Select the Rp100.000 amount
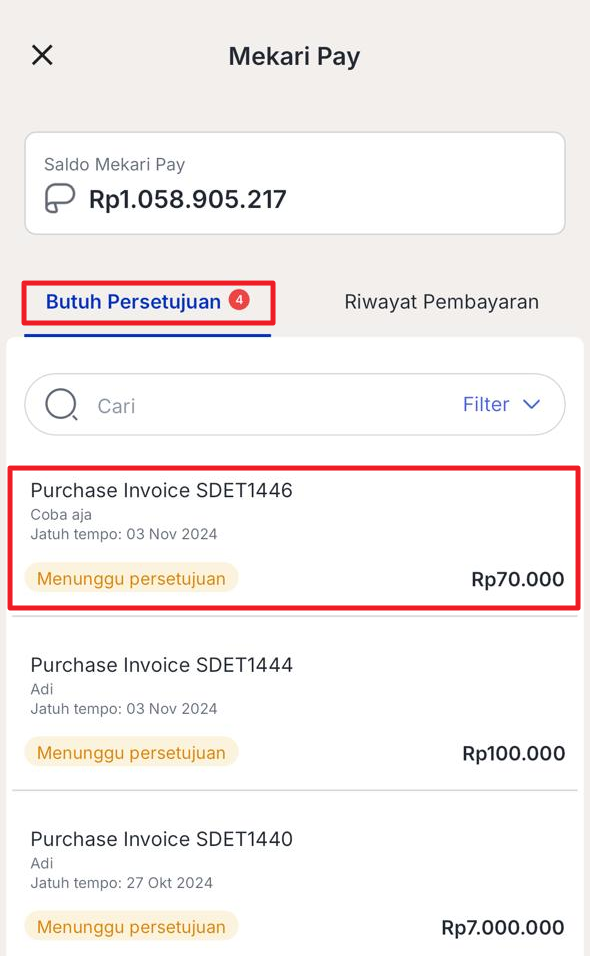 click(513, 753)
